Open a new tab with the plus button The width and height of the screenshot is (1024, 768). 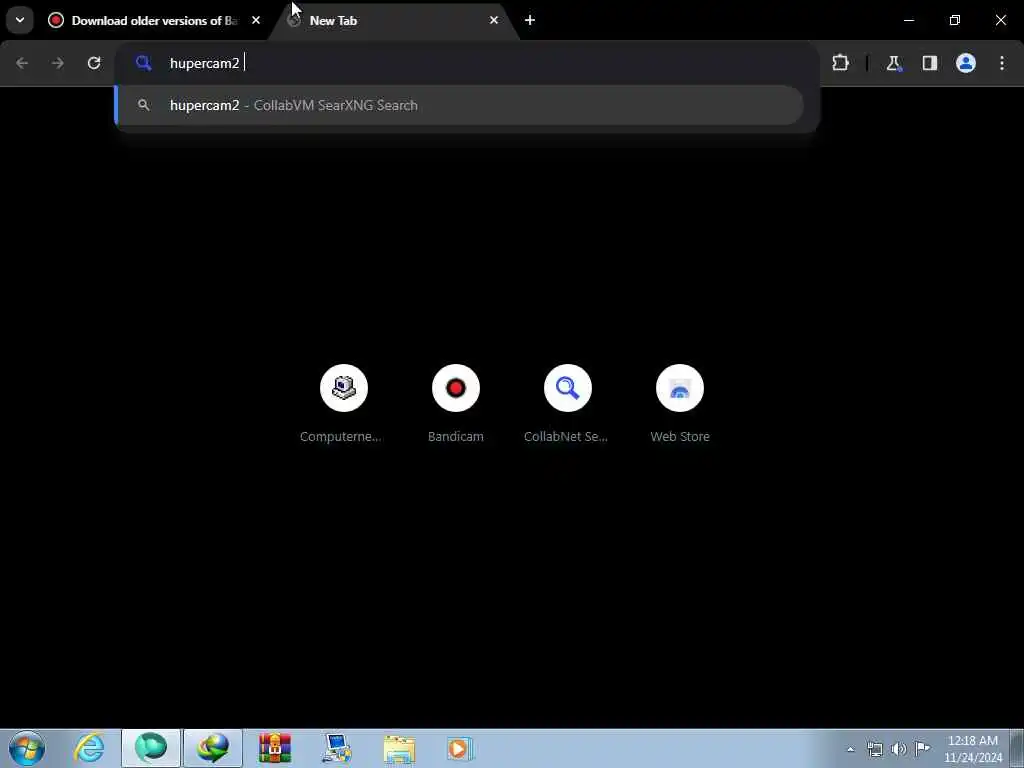530,20
